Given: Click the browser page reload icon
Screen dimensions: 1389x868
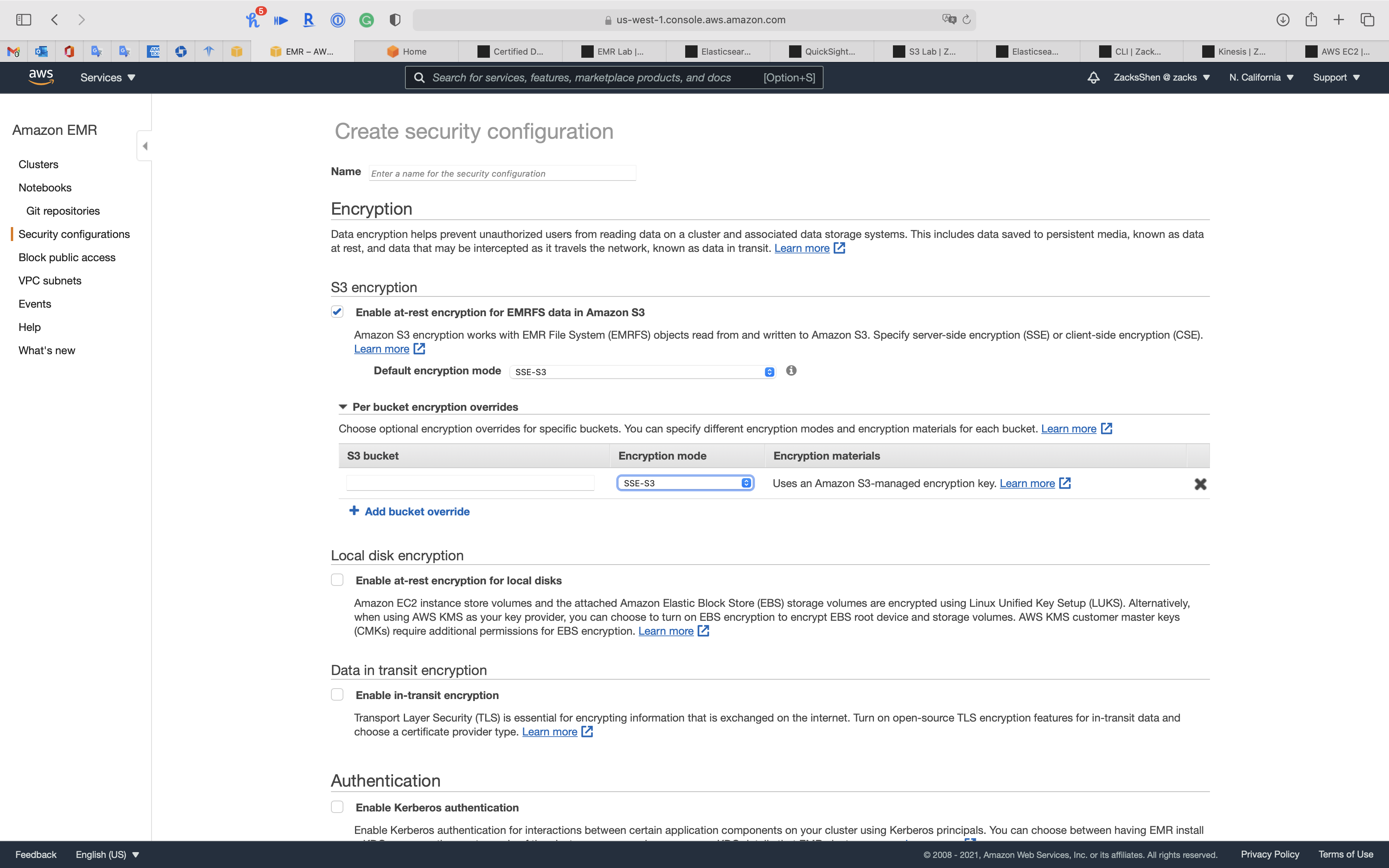Looking at the screenshot, I should coord(967,19).
